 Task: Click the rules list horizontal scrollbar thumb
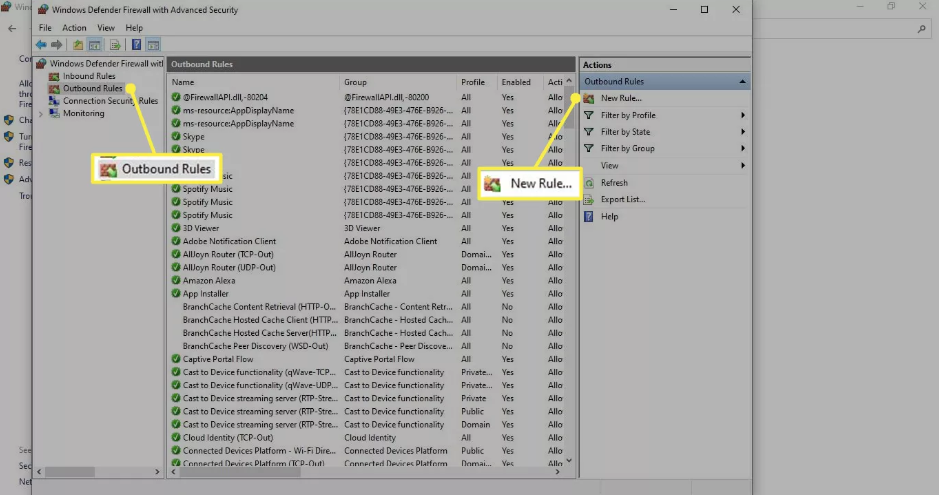click(240, 472)
